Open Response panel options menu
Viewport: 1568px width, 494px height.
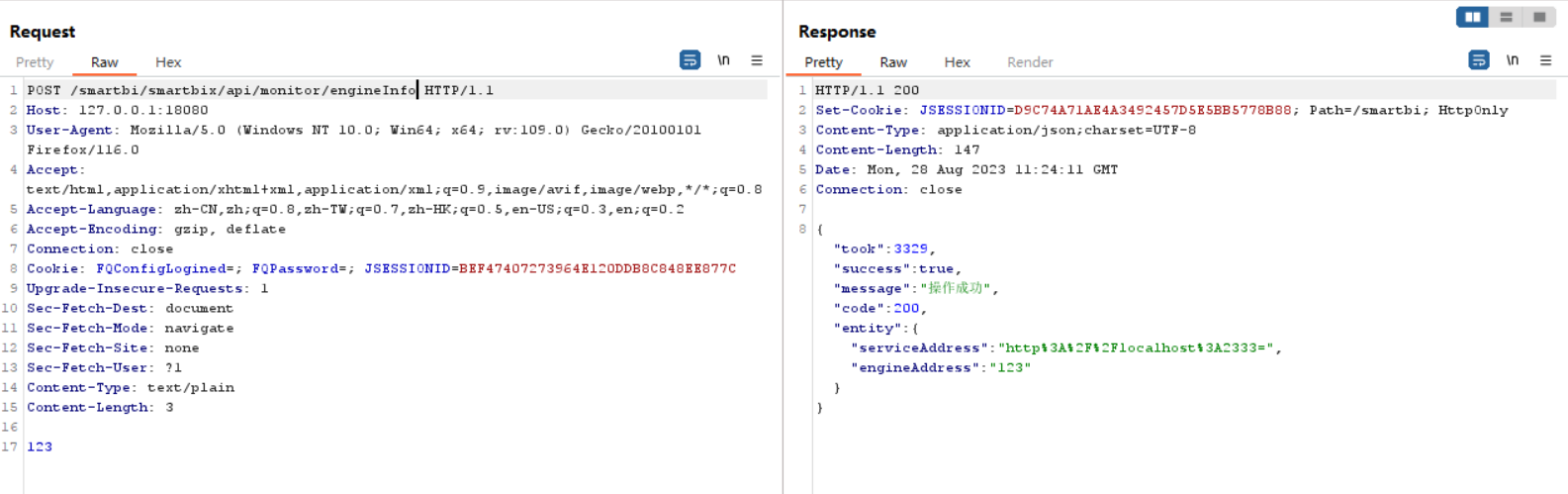(x=1545, y=60)
